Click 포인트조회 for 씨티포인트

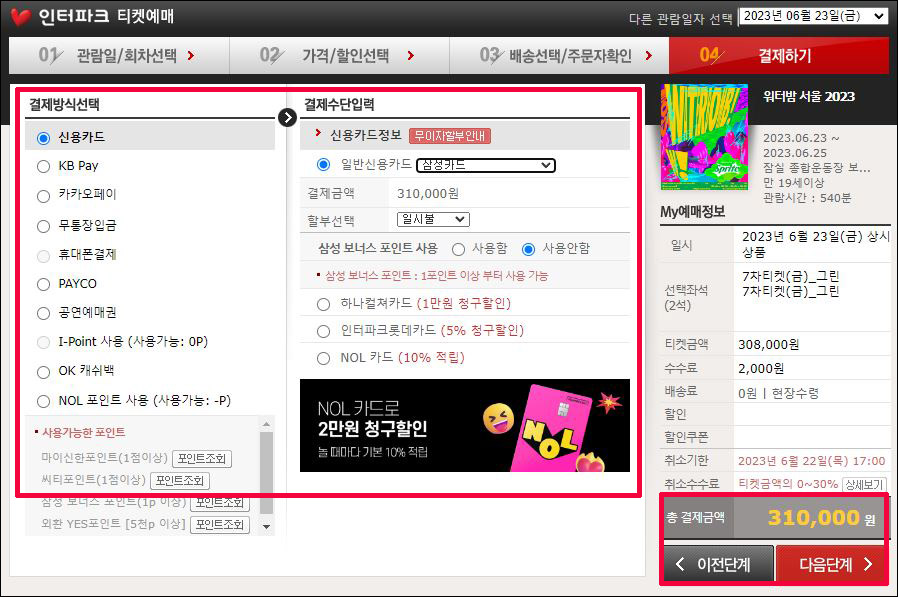click(180, 480)
